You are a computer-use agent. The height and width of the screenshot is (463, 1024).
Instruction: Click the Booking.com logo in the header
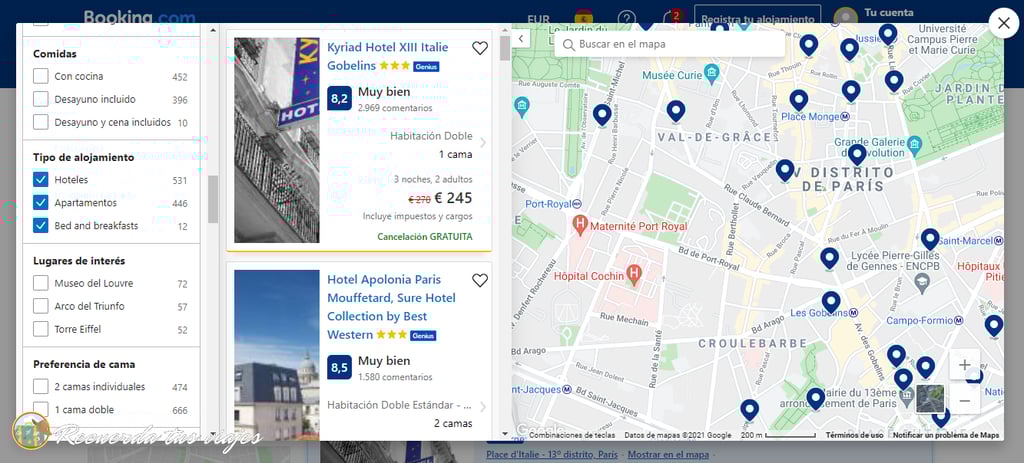(x=140, y=16)
